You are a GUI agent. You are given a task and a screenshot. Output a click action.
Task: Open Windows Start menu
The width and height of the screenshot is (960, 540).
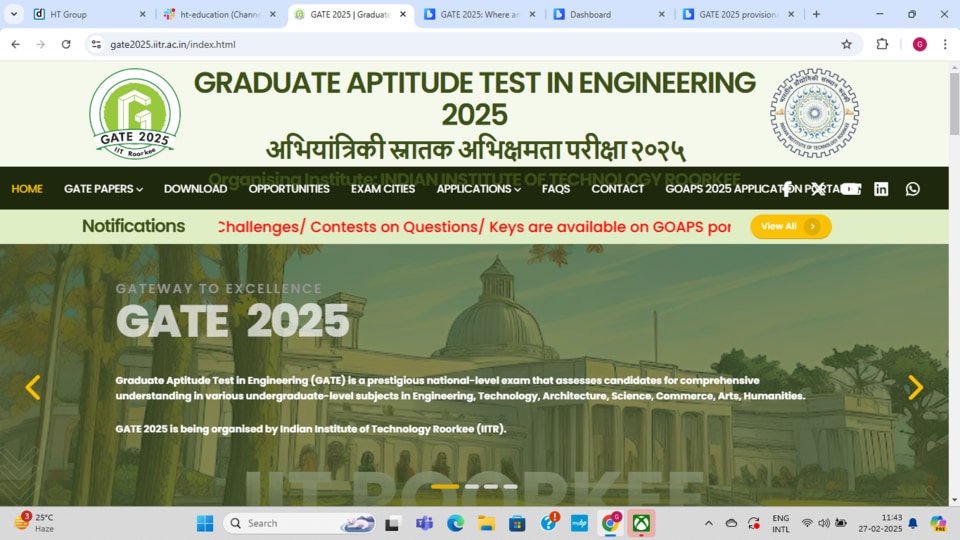[205, 523]
